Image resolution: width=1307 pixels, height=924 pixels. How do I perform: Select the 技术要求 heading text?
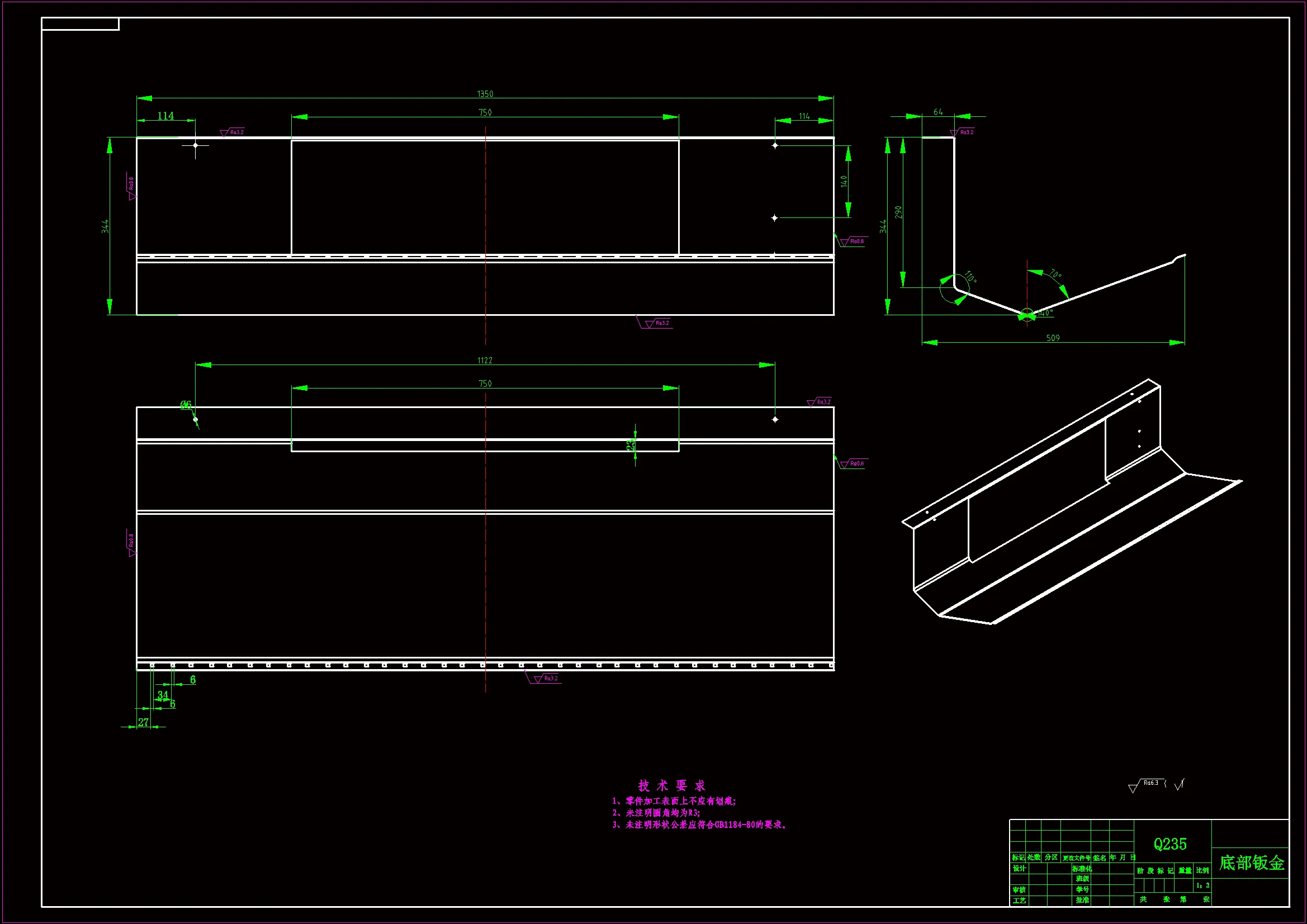[672, 786]
